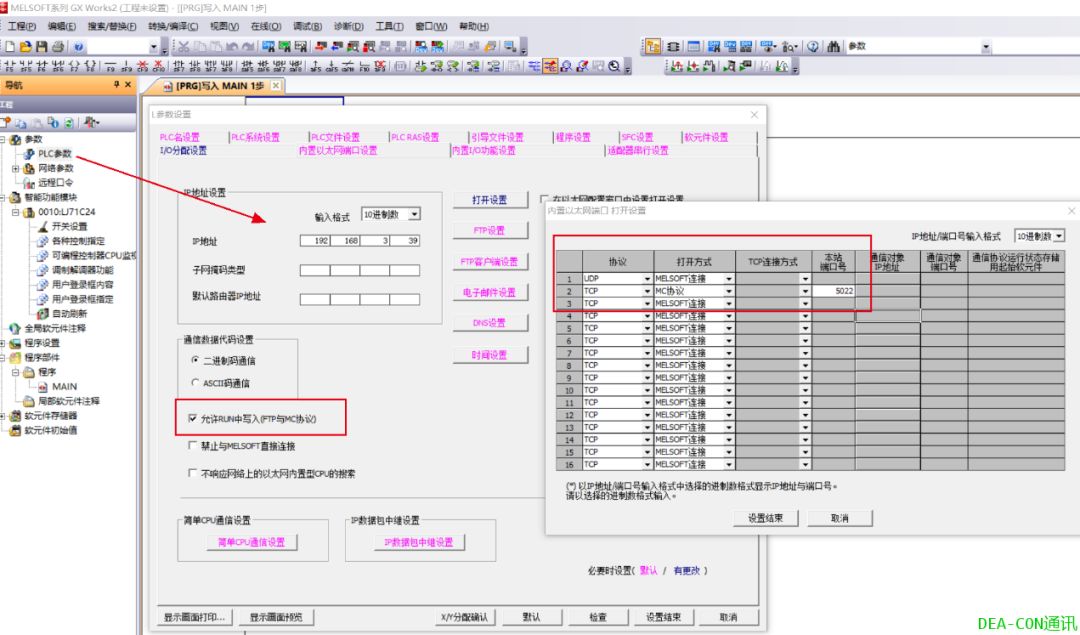Collapse the 0010:LJ71C24 tree node
Screen dimensions: 1080x635
pos(15,212)
